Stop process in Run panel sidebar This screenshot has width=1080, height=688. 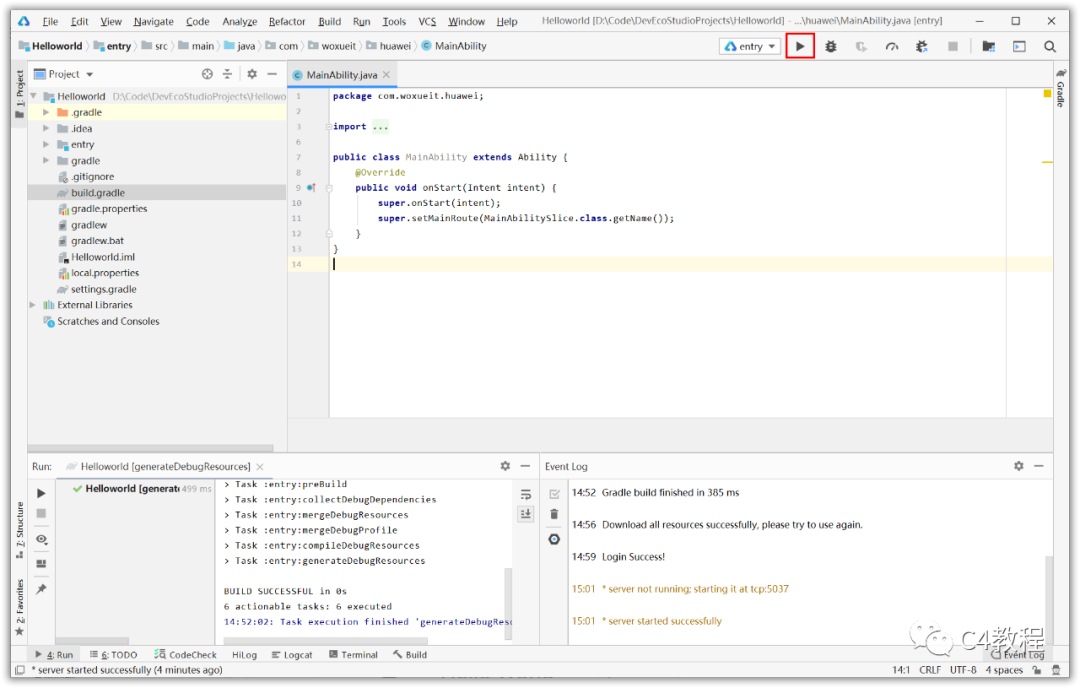[x=41, y=514]
